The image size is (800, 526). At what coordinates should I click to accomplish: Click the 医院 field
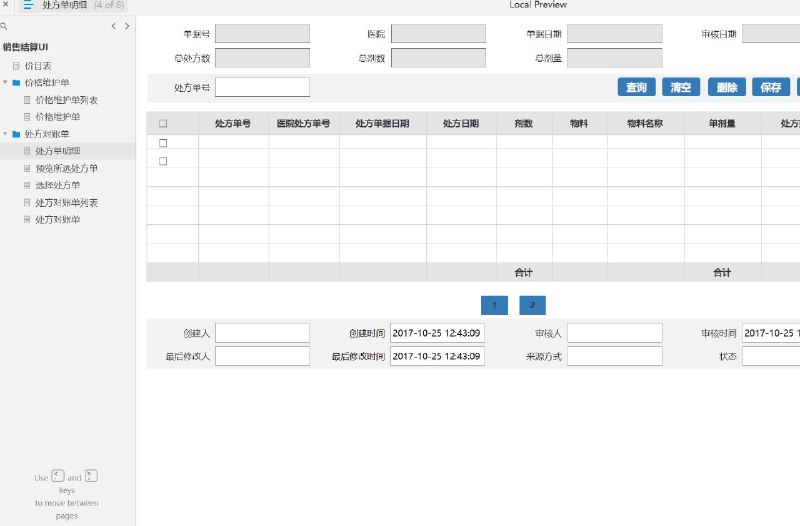[x=438, y=34]
